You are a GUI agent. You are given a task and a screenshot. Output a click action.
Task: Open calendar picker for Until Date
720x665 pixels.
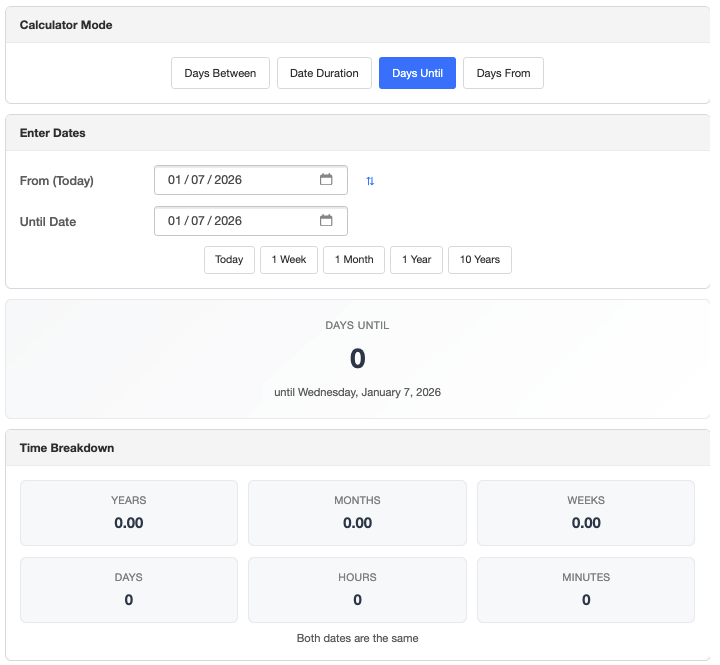pyautogui.click(x=326, y=221)
